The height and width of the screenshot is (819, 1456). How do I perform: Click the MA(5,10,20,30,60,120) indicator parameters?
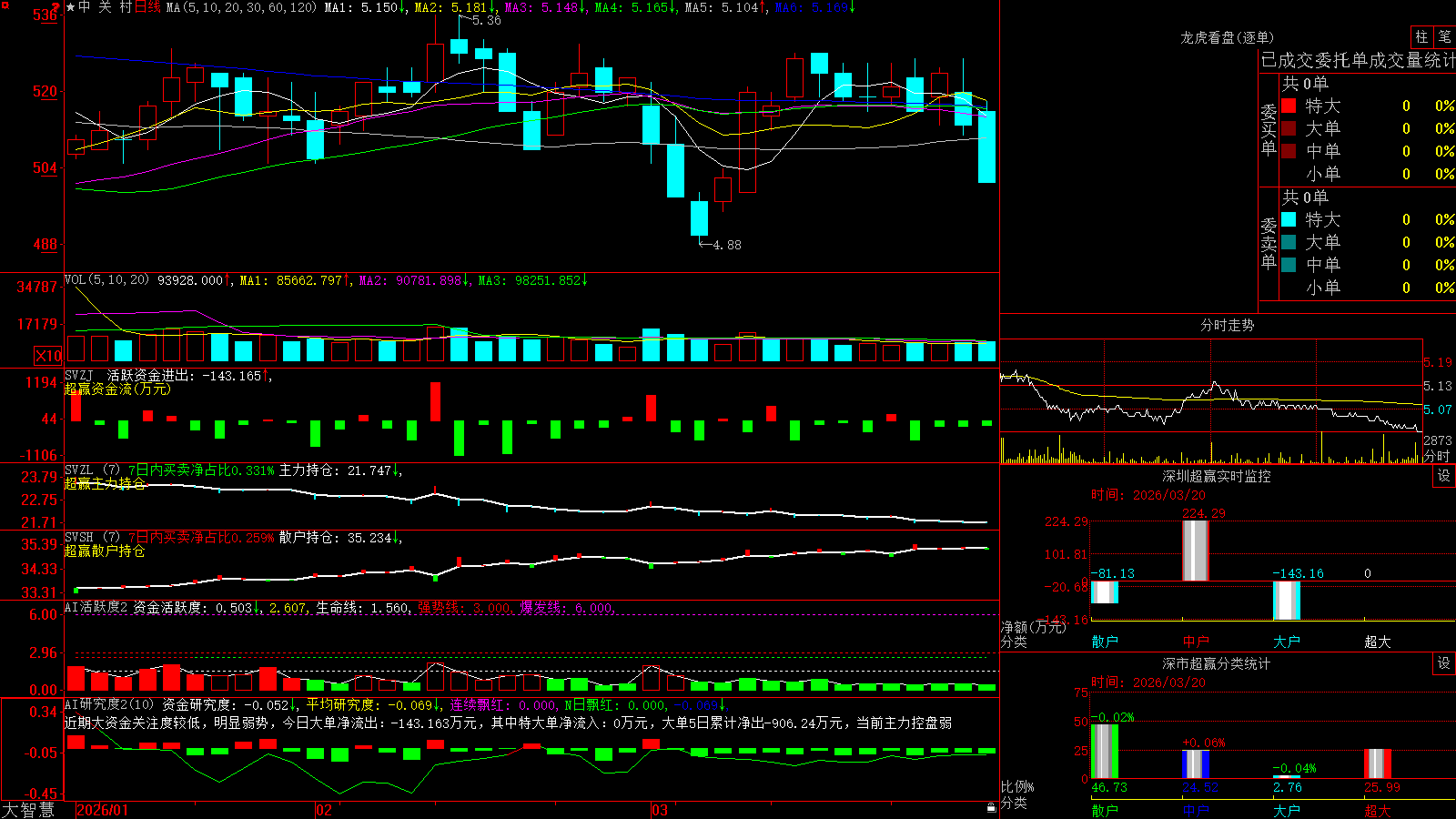(240, 7)
